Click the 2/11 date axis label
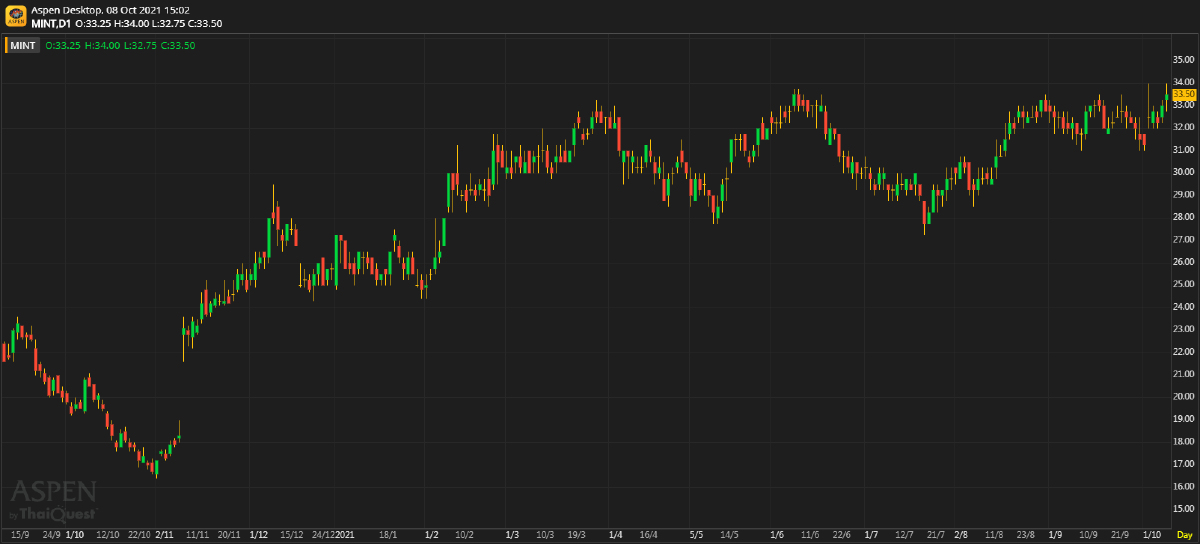The height and width of the screenshot is (544, 1200). click(x=165, y=535)
